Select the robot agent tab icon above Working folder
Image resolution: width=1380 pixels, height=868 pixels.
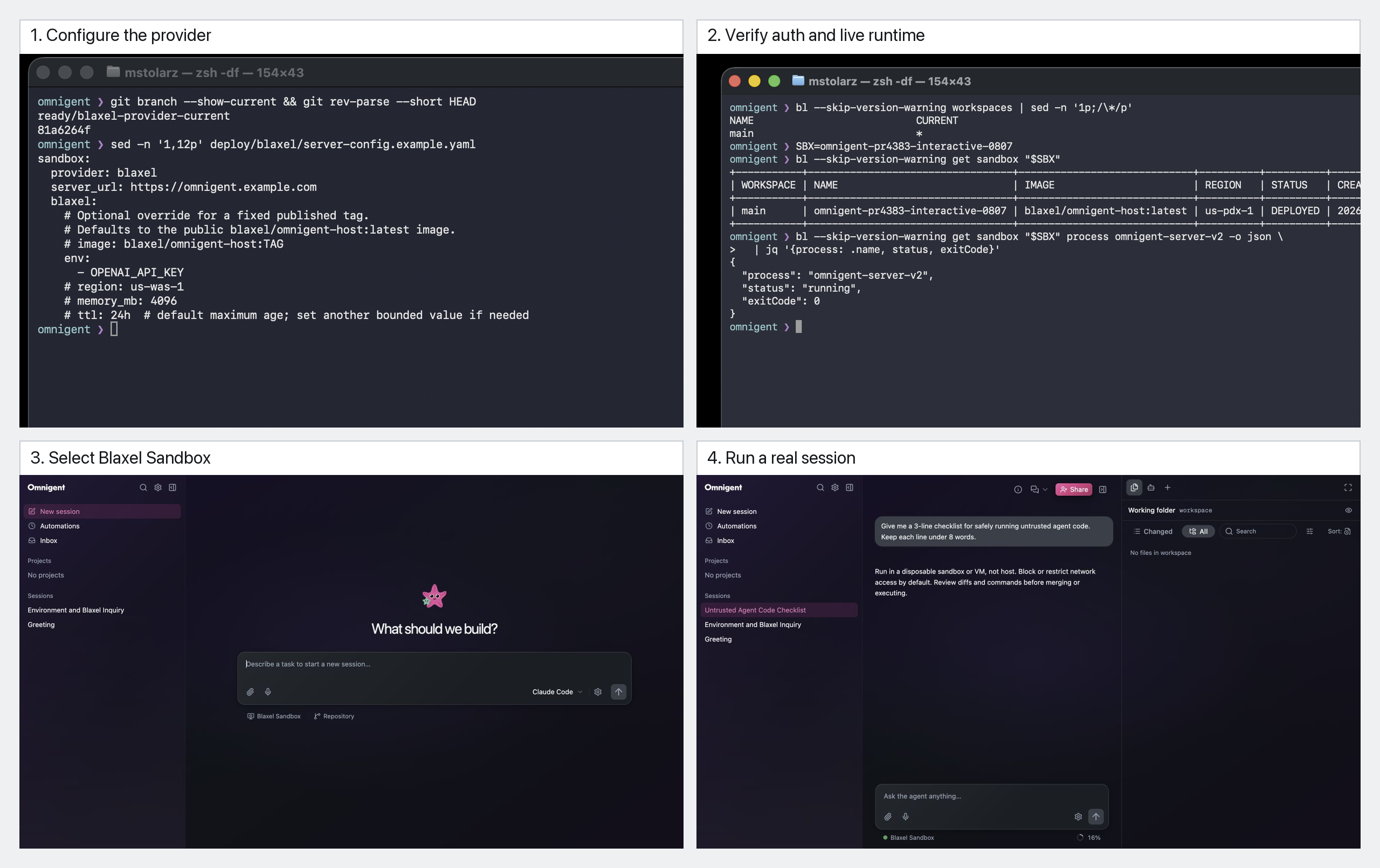click(1151, 487)
